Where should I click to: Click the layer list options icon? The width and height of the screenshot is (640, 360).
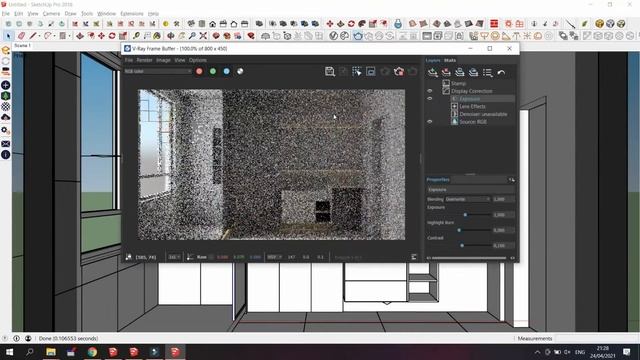pyautogui.click(x=487, y=72)
